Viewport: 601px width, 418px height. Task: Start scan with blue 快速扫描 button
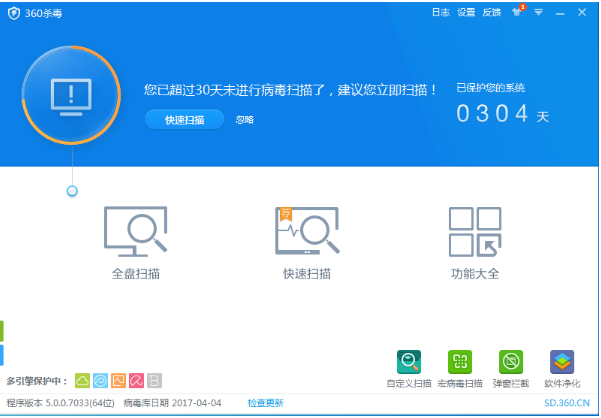[184, 120]
